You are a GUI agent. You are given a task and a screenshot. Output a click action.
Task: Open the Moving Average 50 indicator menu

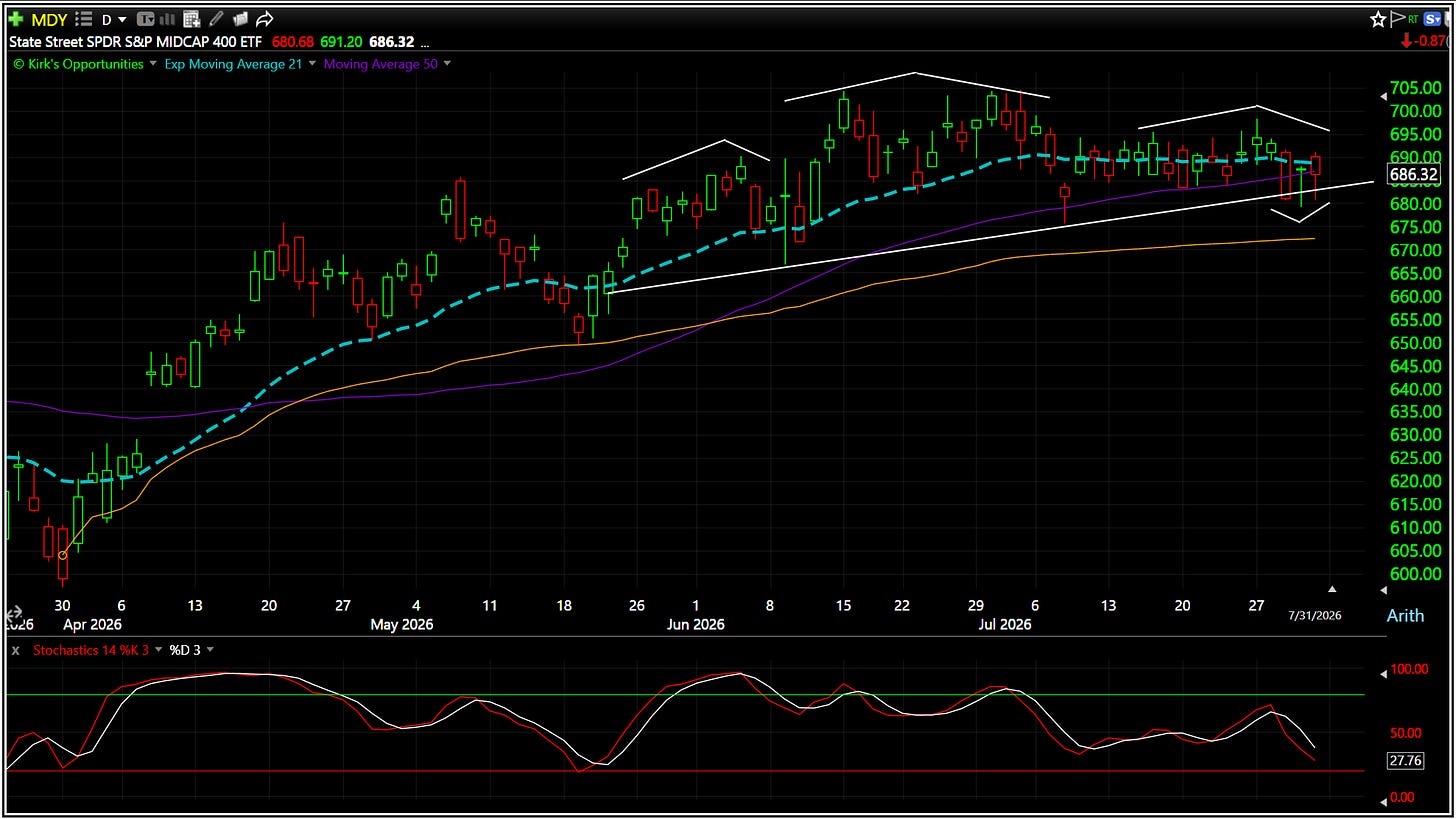tap(447, 64)
